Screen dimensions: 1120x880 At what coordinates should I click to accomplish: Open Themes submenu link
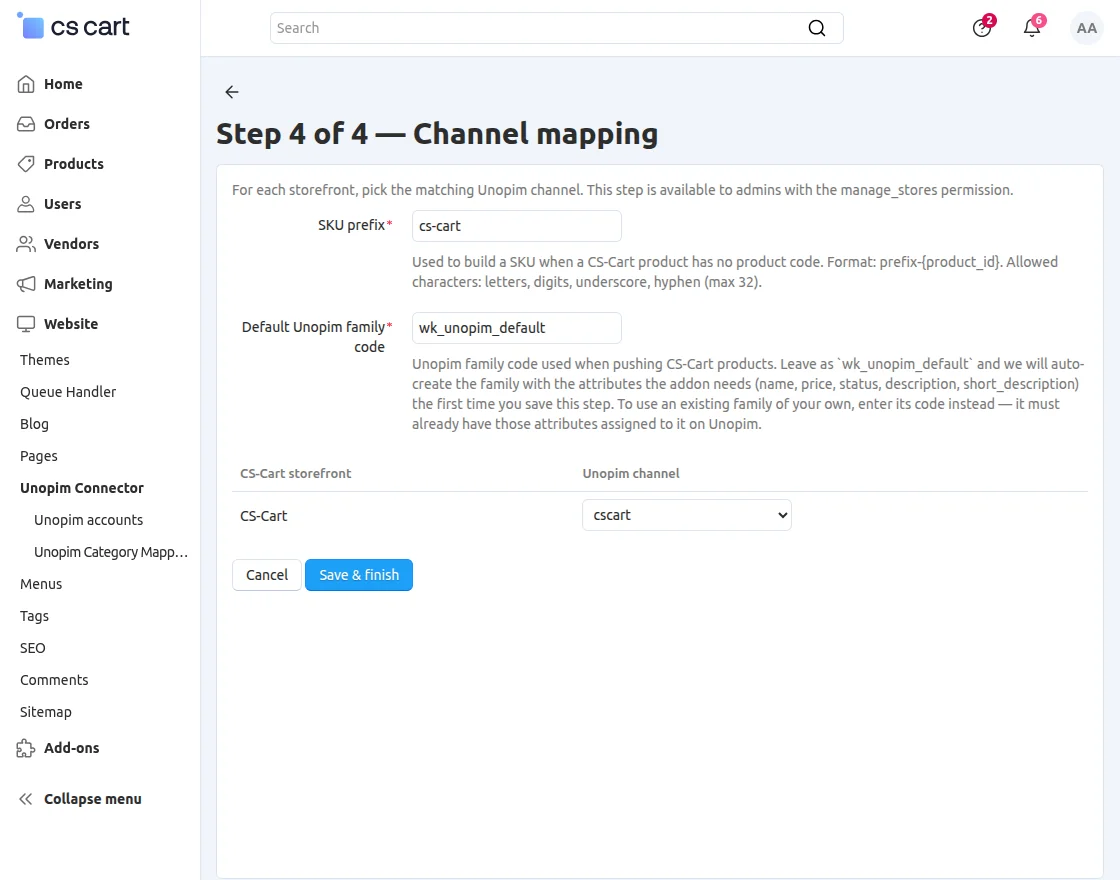point(44,359)
